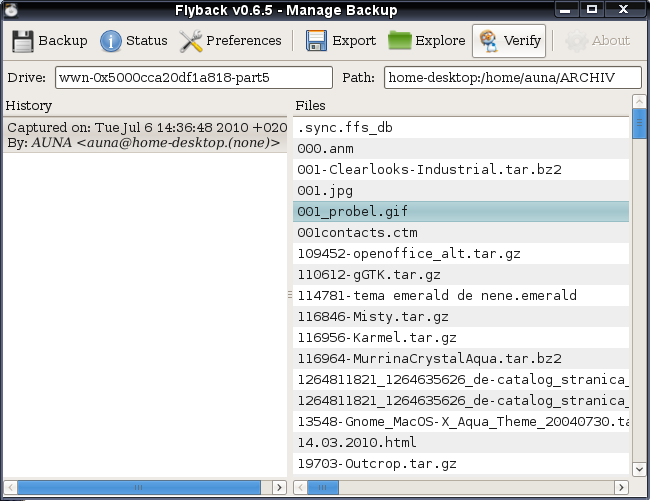Click the Verify toolbar label
650x501 pixels.
pos(522,41)
